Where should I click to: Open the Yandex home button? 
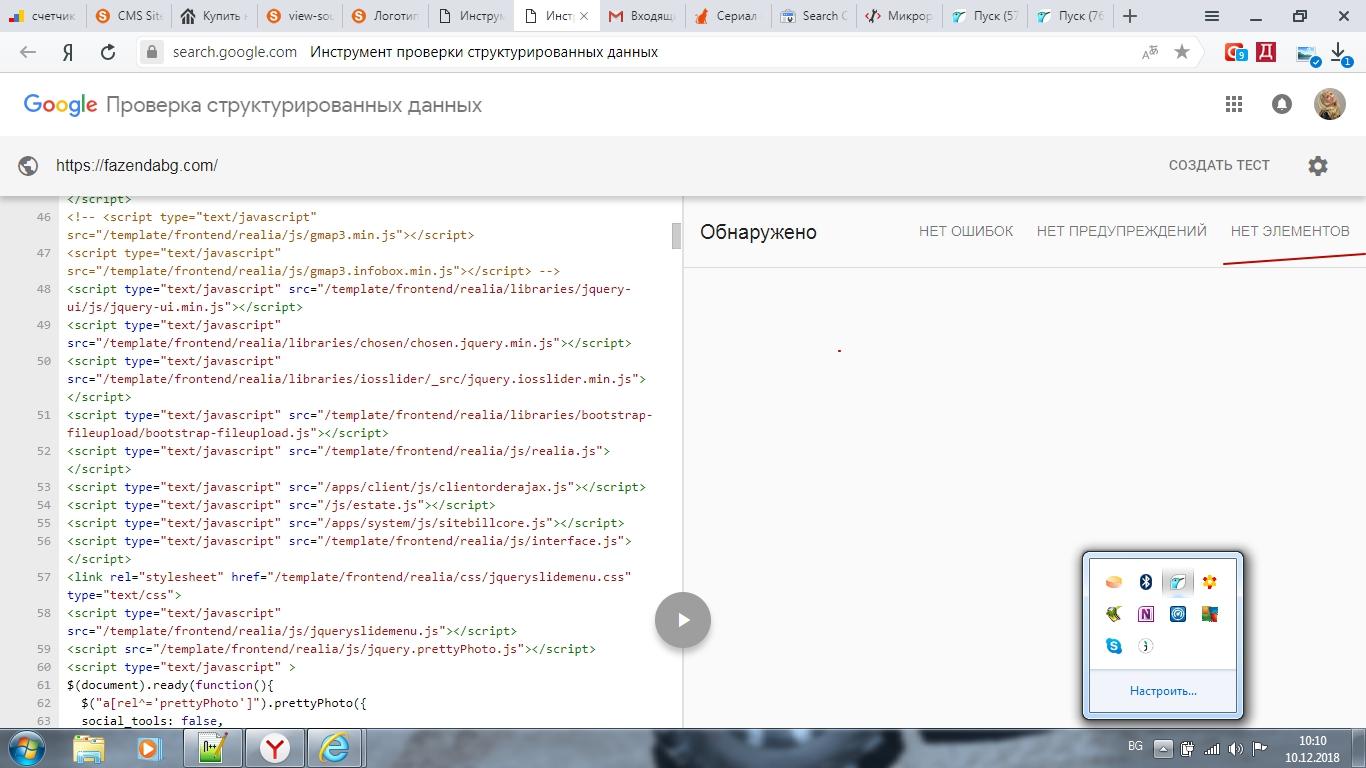click(68, 52)
